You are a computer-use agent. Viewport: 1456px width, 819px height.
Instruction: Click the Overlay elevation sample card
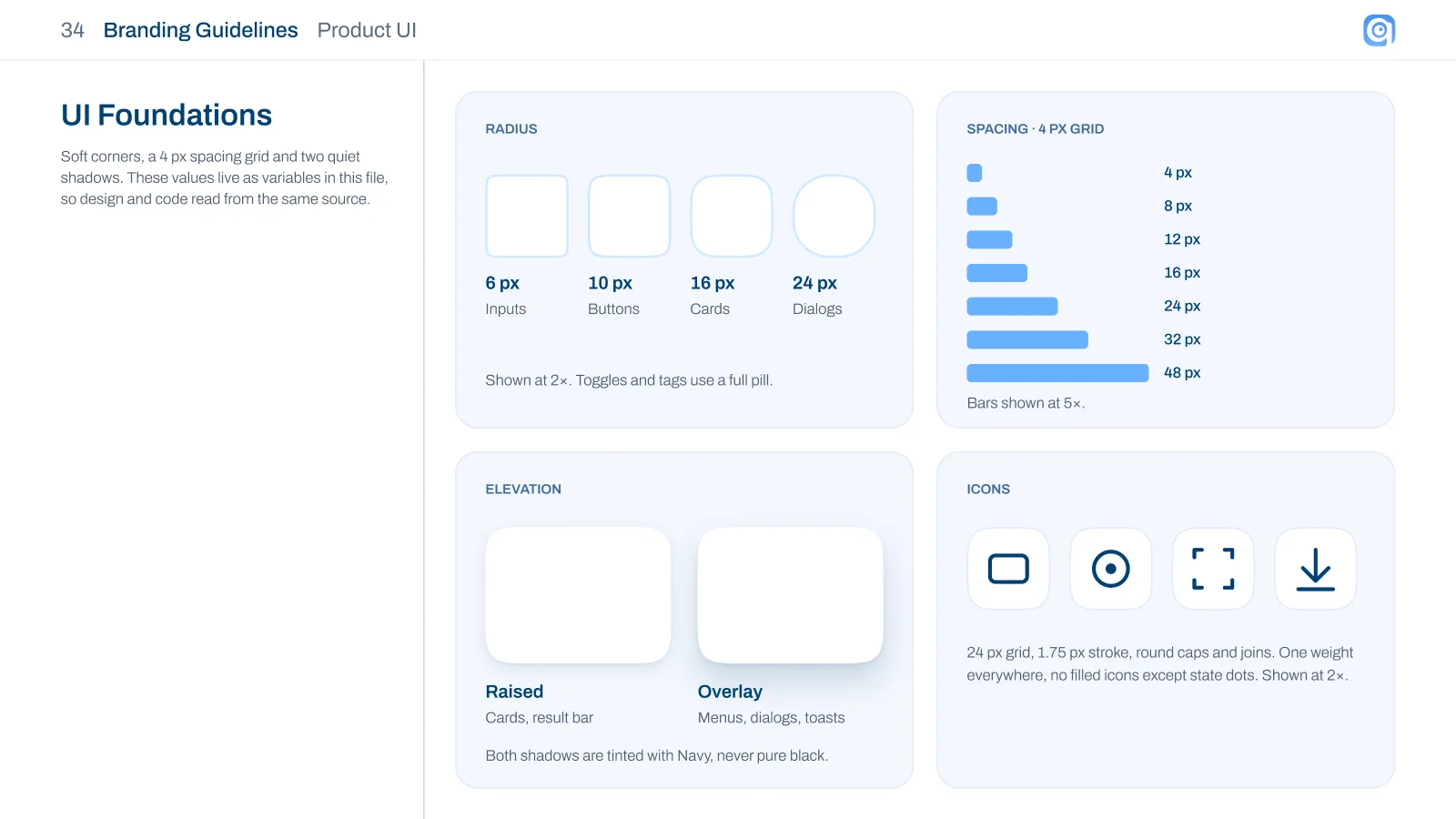pos(790,595)
